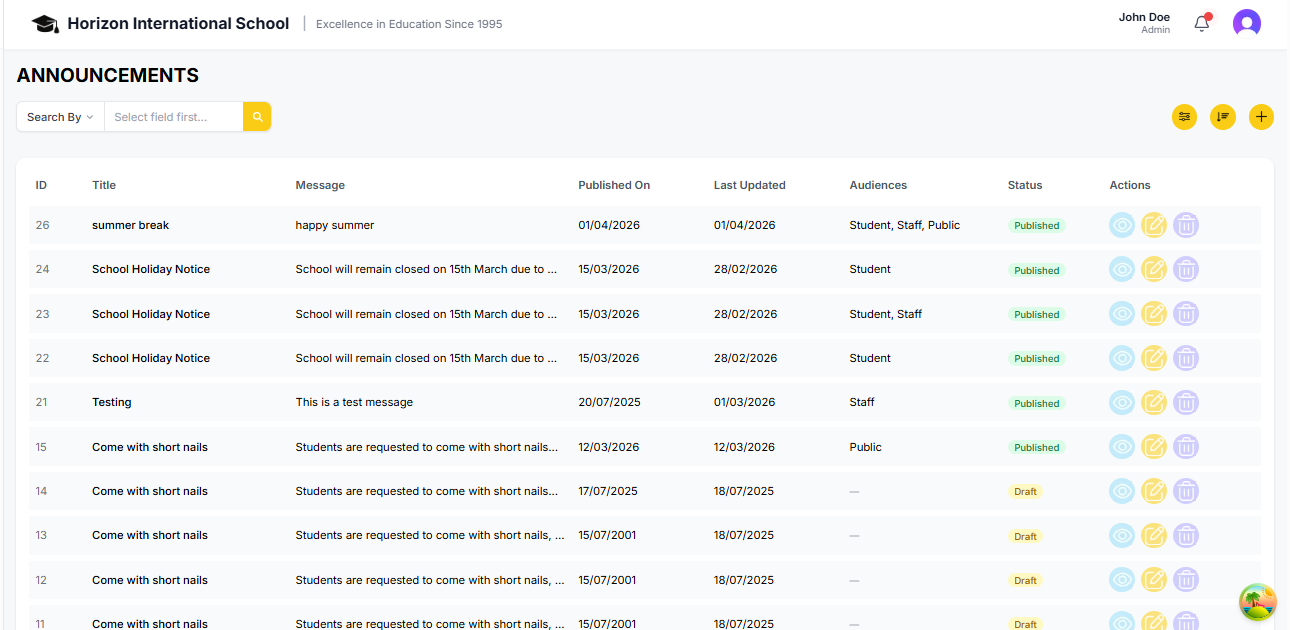This screenshot has height=630, width=1290.
Task: View announcement with ID 23
Action: pyautogui.click(x=1122, y=314)
